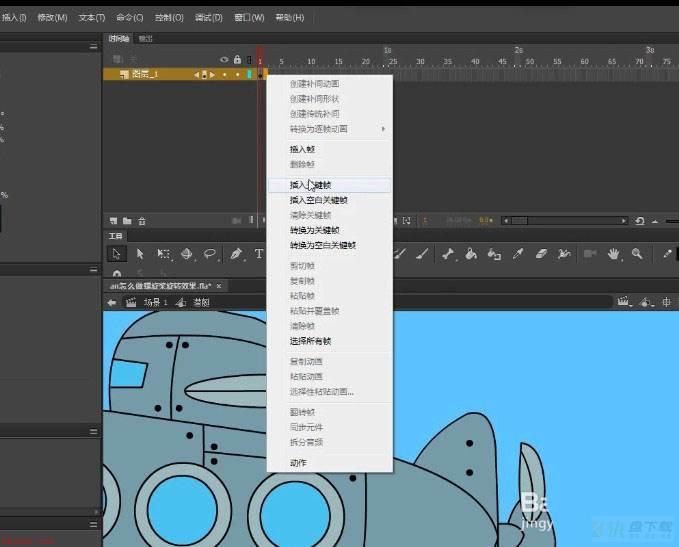
Task: Toggle show/hide all layers eye icon
Action: pyautogui.click(x=224, y=60)
